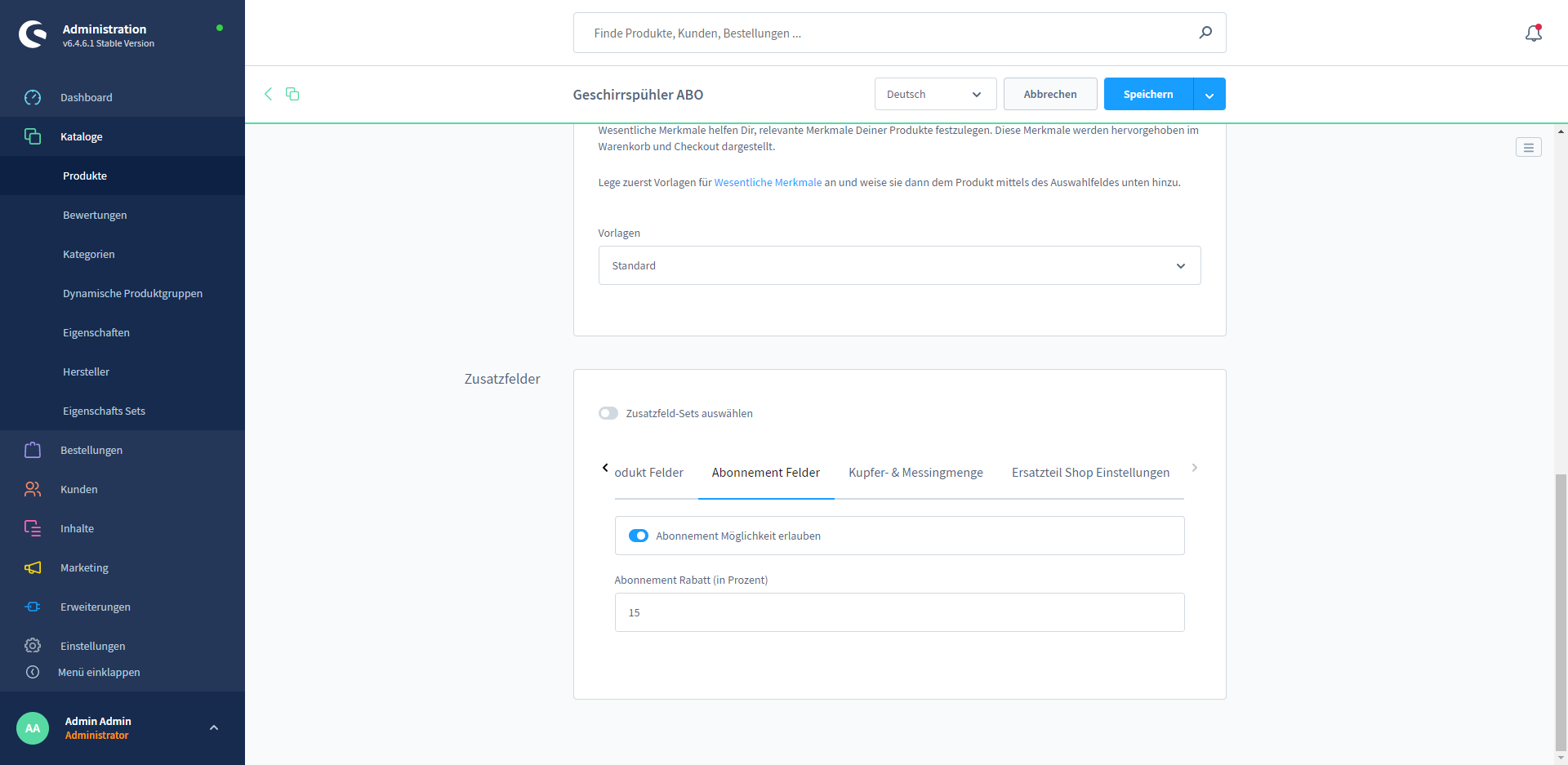Viewport: 1568px width, 765px height.
Task: Open the page outline list icon
Action: (x=1528, y=147)
